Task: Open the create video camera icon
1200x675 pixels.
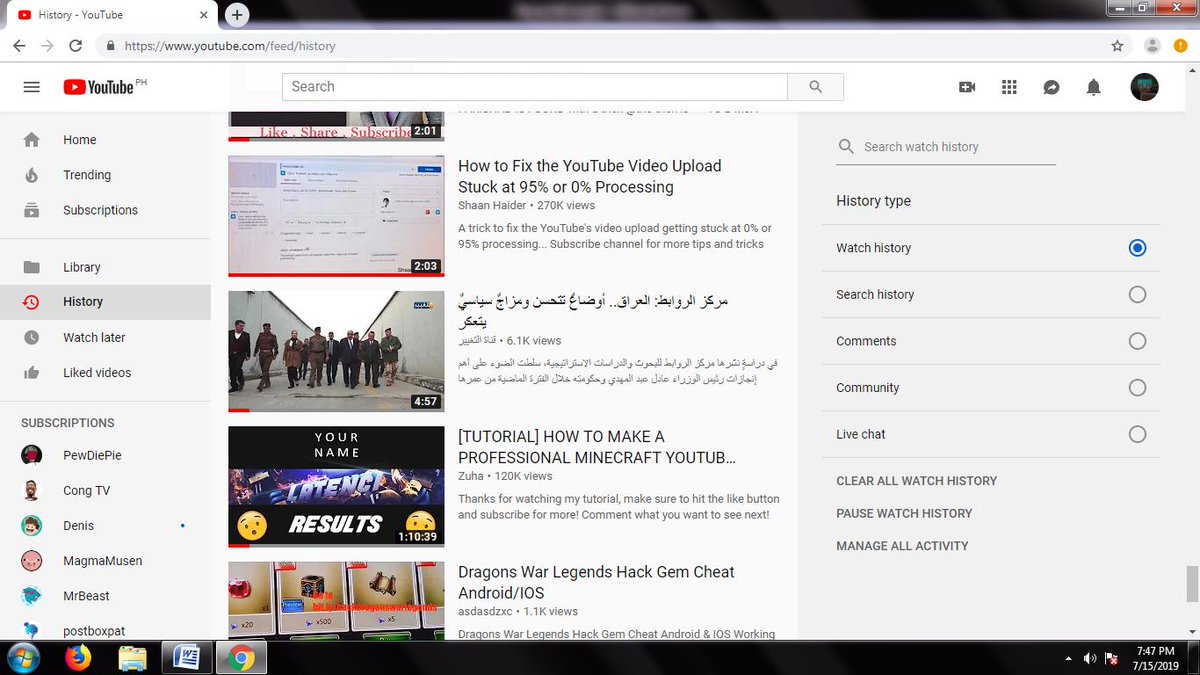Action: coord(967,87)
